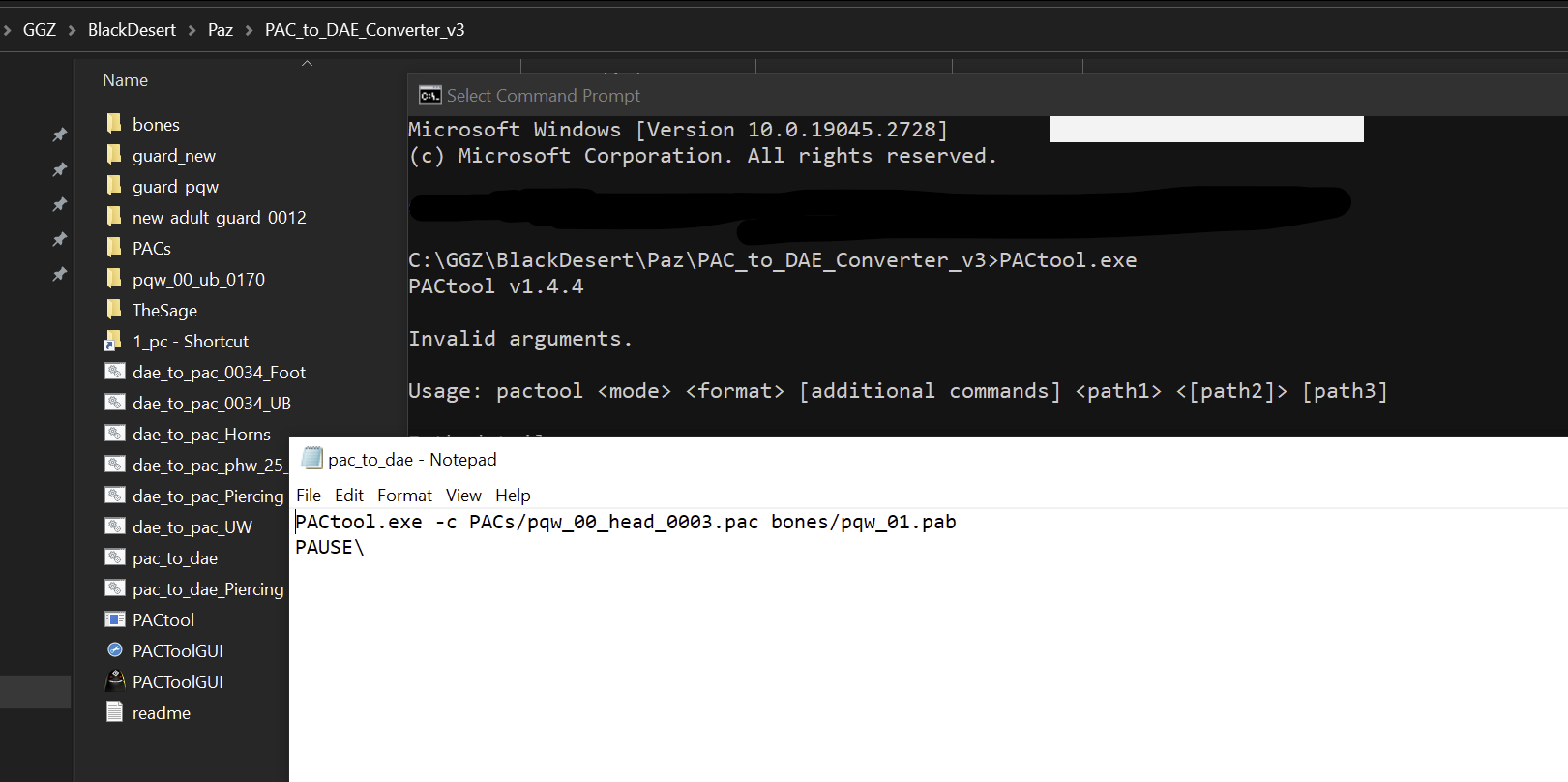Click the PAUSE line in Notepad text
The image size is (1568, 782).
point(329,548)
